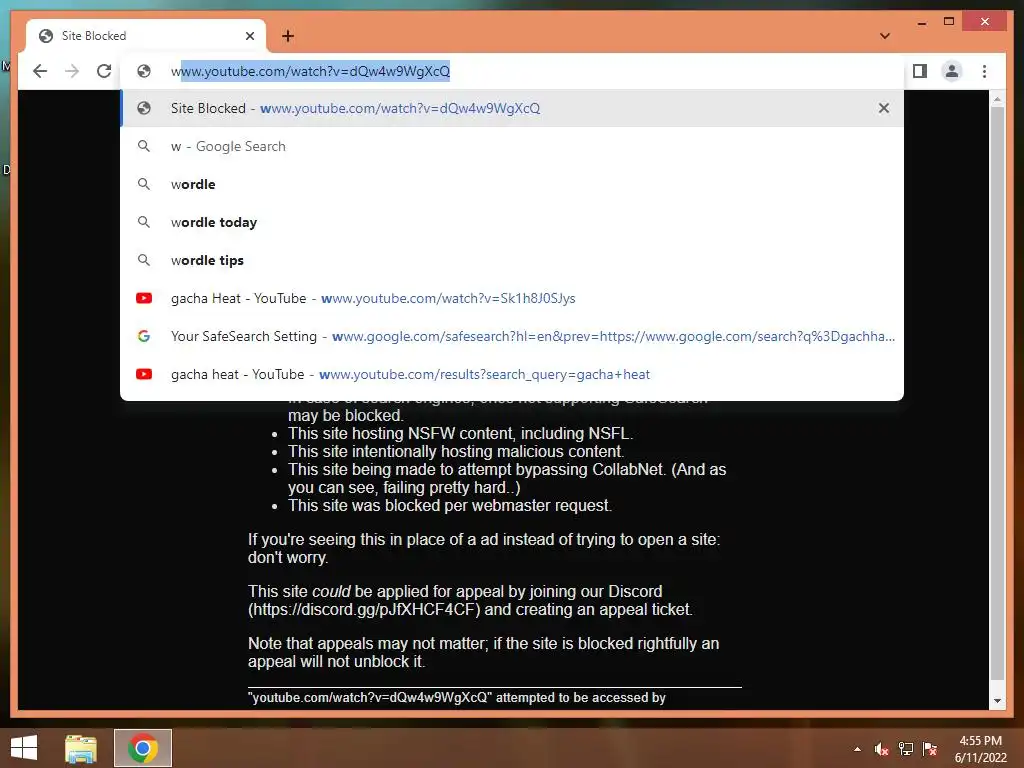Click the YouTube icon beside gacha Heat watch
The width and height of the screenshot is (1024, 768).
(x=144, y=298)
